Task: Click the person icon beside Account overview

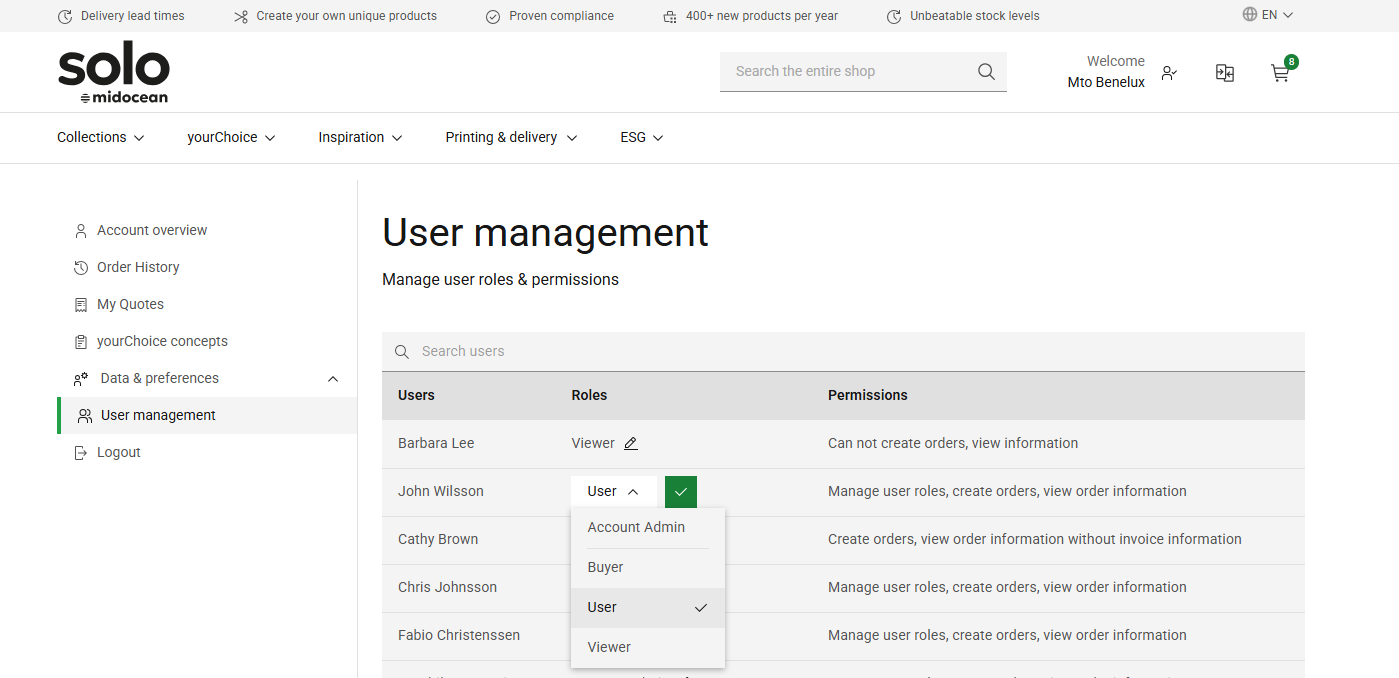Action: (x=80, y=230)
